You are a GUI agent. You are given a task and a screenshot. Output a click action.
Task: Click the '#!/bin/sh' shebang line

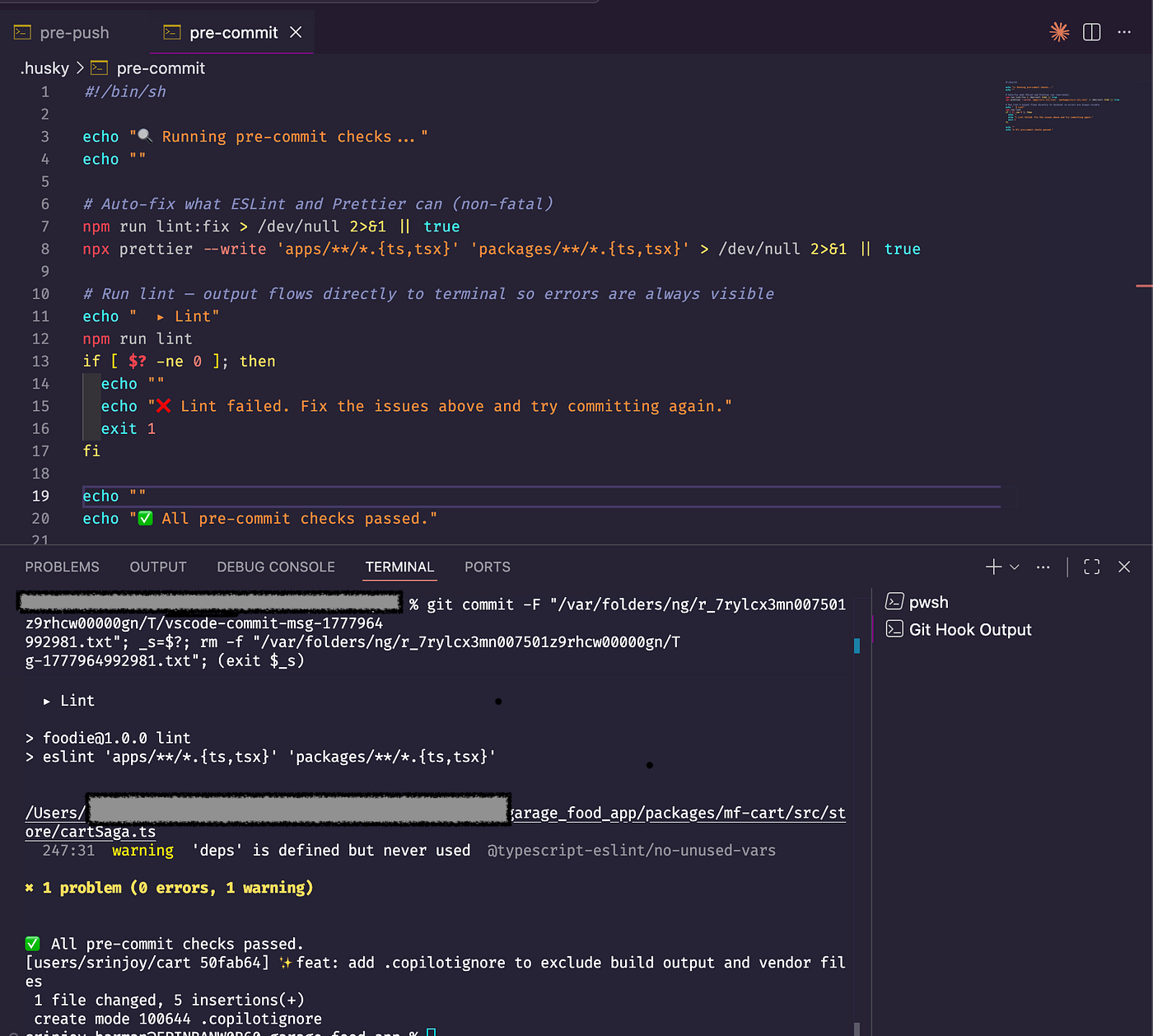(124, 91)
